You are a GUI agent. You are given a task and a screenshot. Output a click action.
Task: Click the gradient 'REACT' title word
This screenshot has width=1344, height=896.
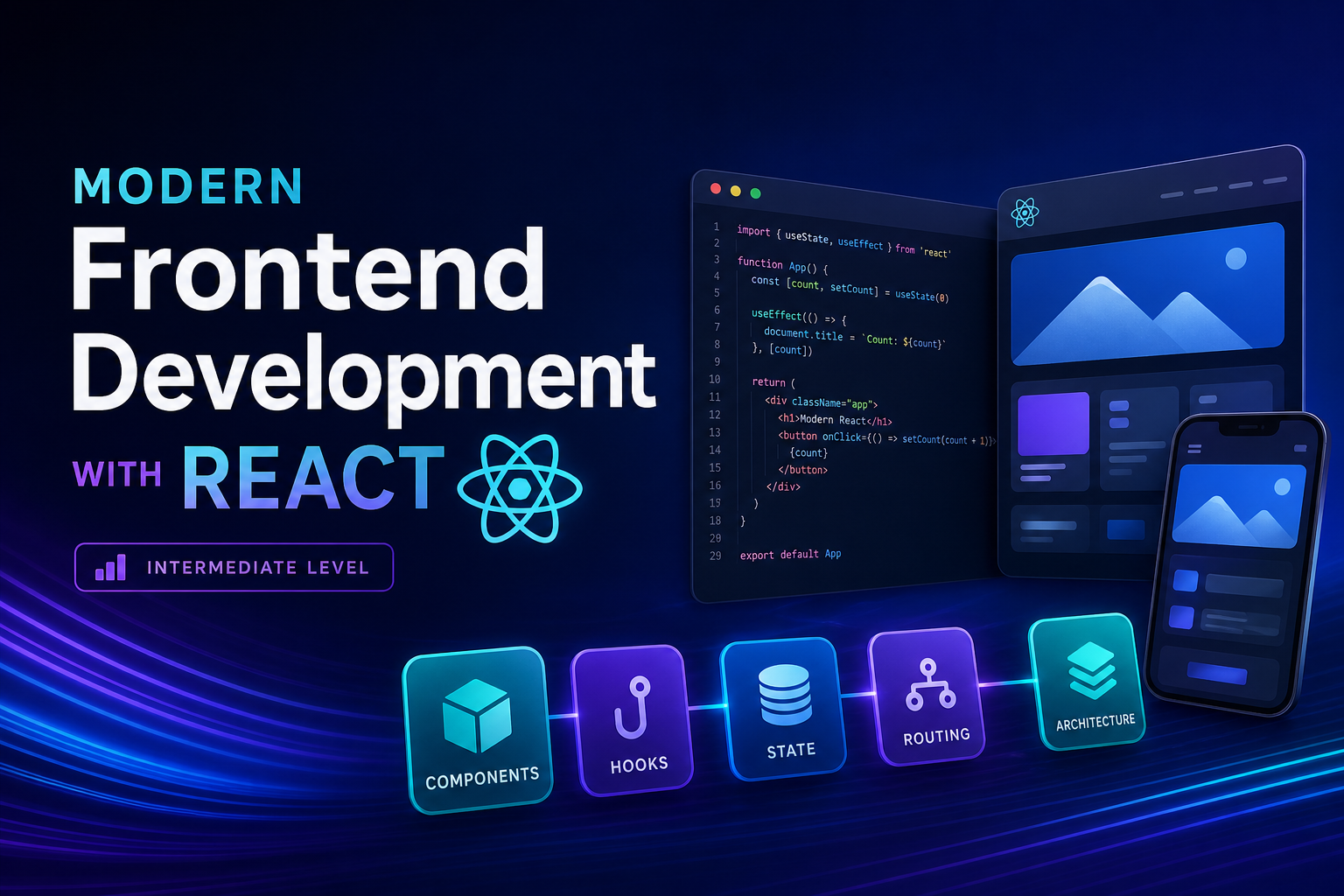tap(314, 478)
